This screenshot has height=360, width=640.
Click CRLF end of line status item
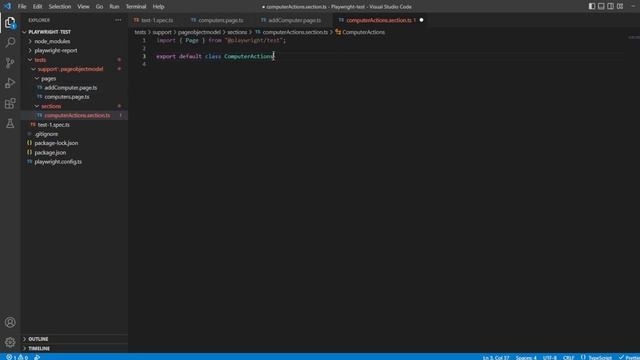[x=569, y=358]
